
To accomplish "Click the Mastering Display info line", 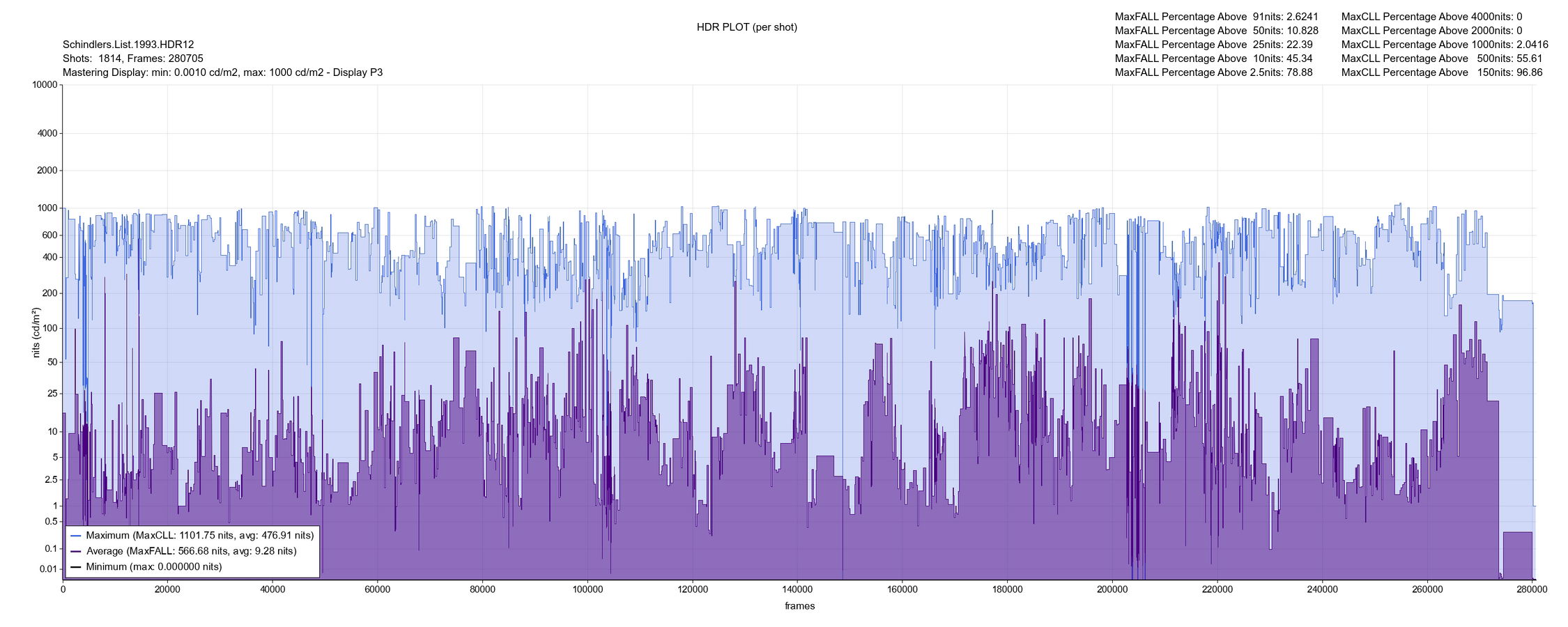I will pyautogui.click(x=222, y=72).
